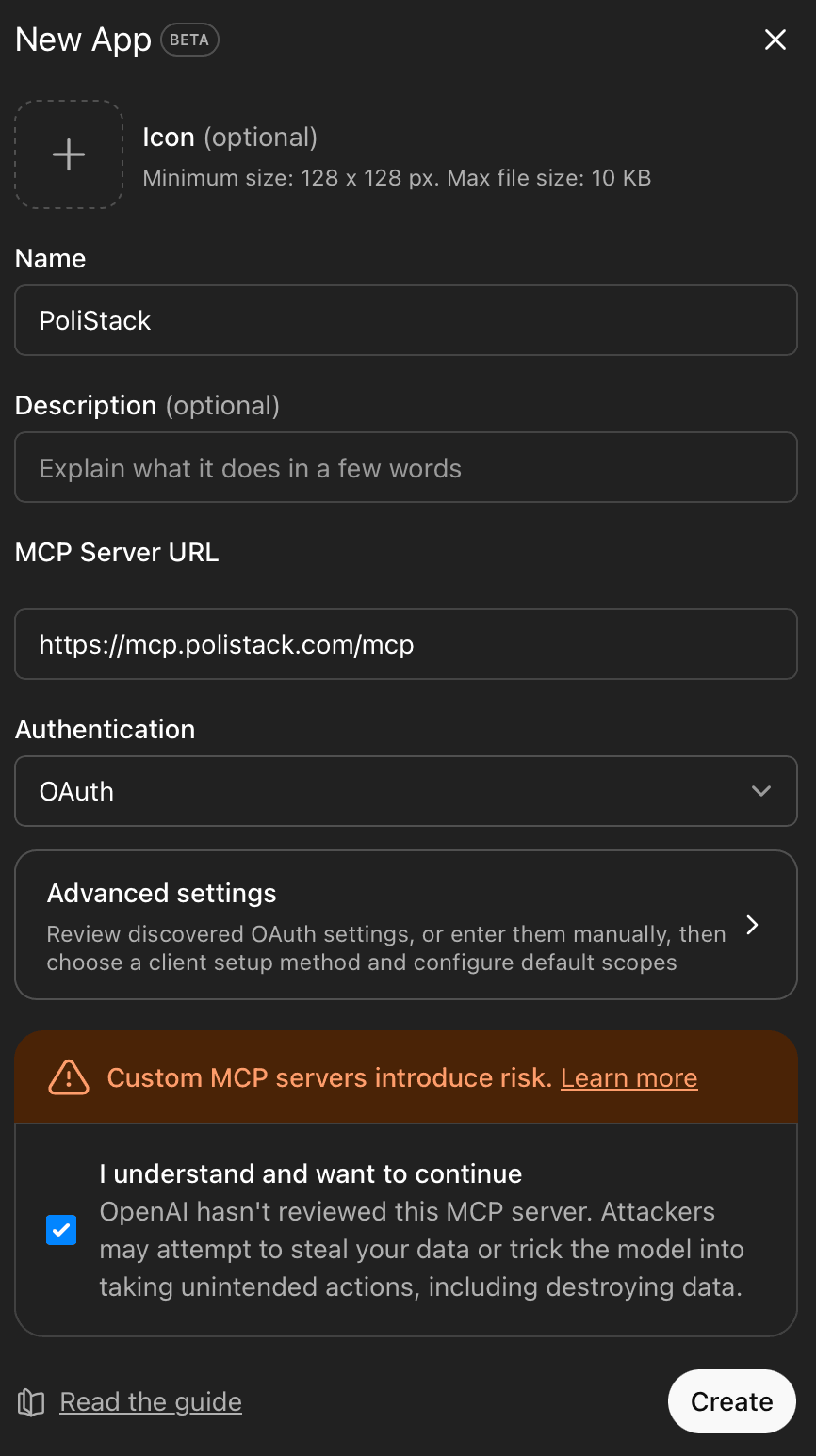Follow the Read the guide link
Image resolution: width=816 pixels, height=1456 pixels.
(x=150, y=1401)
